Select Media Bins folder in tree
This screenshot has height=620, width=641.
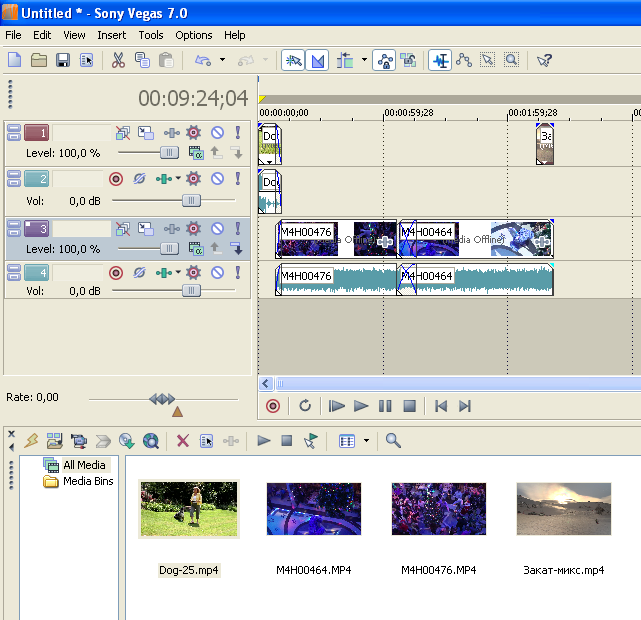(88, 481)
